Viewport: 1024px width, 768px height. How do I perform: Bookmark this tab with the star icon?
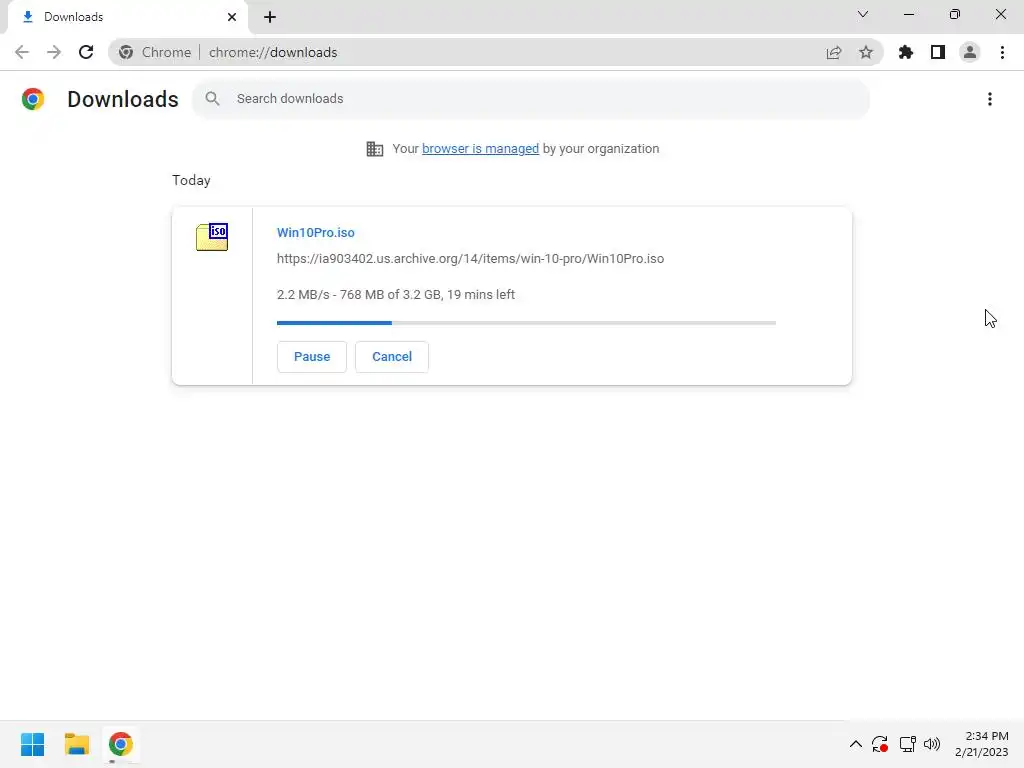(866, 52)
